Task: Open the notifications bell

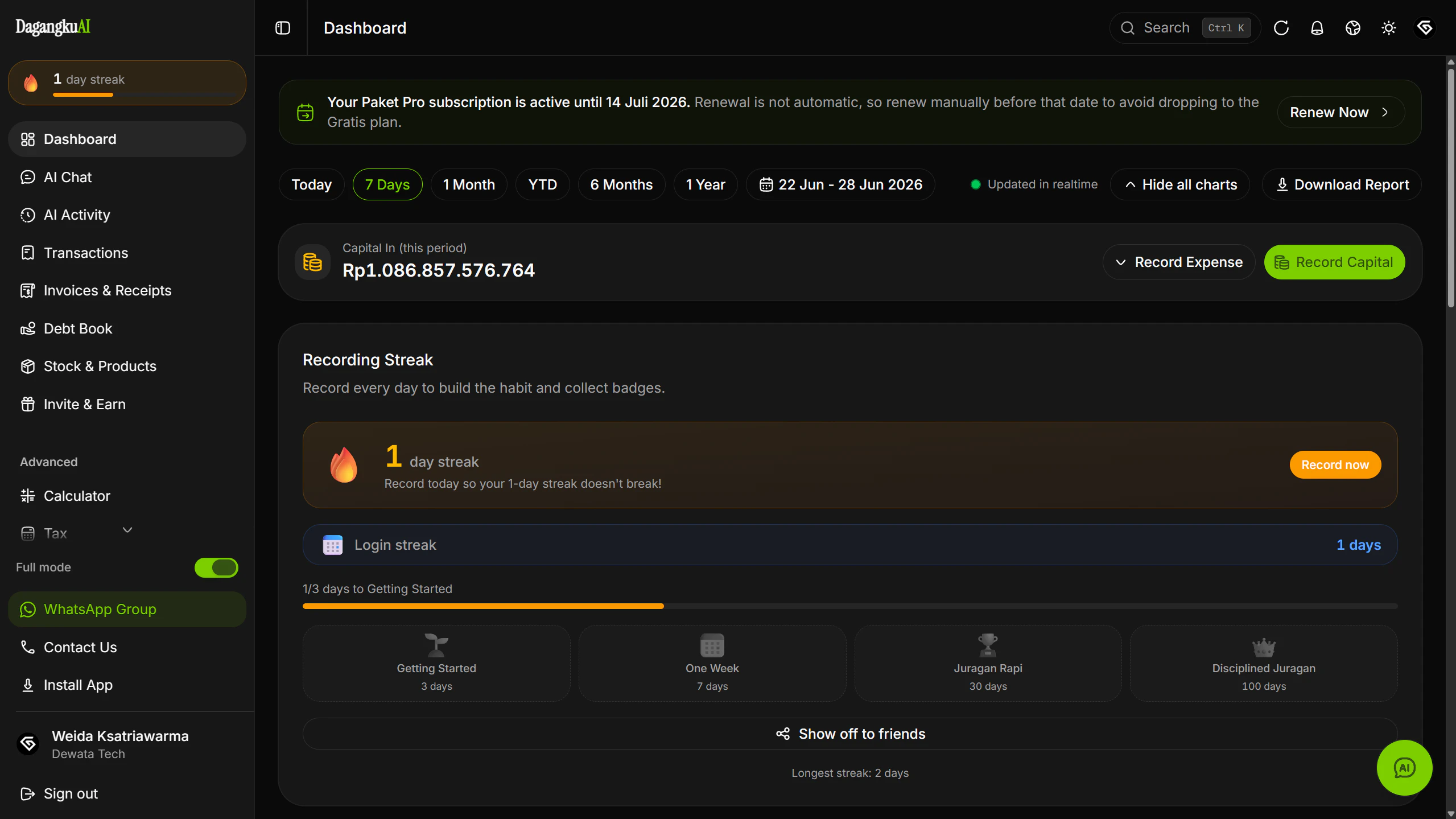Action: click(x=1317, y=28)
